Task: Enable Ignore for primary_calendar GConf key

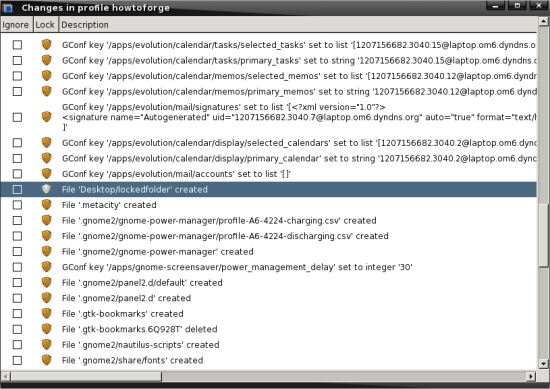Action: pyautogui.click(x=17, y=159)
